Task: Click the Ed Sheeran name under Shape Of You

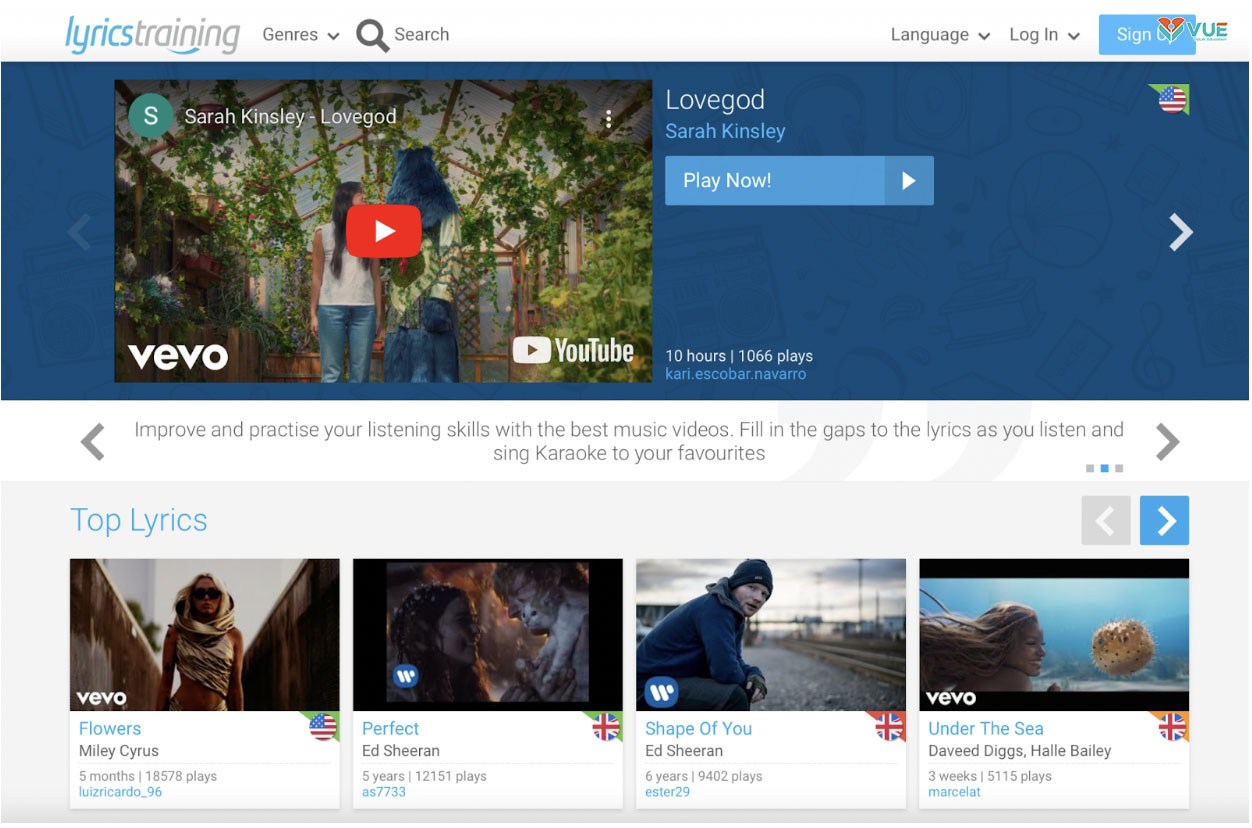Action: pos(684,751)
